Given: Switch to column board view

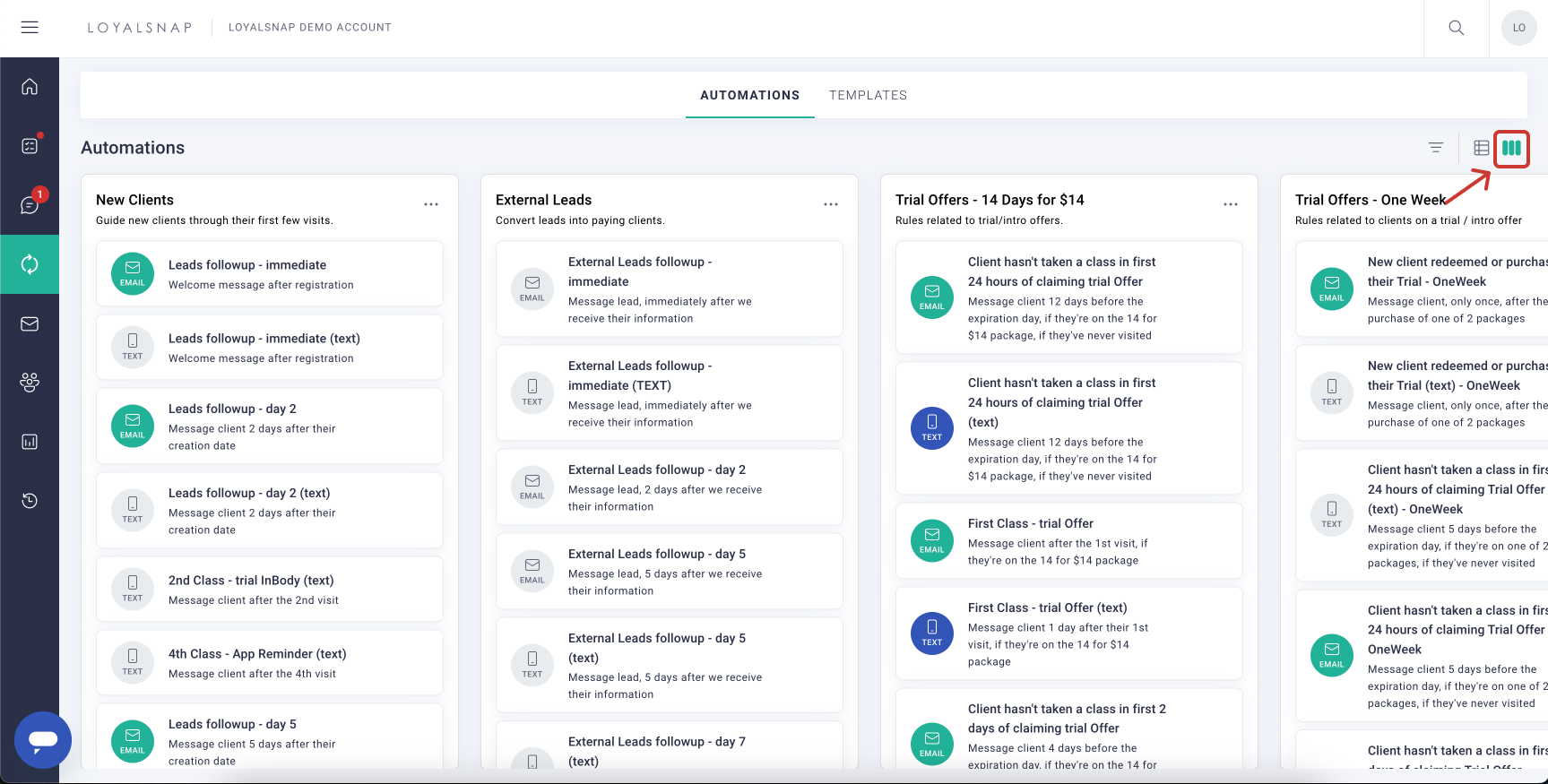Looking at the screenshot, I should (1511, 148).
